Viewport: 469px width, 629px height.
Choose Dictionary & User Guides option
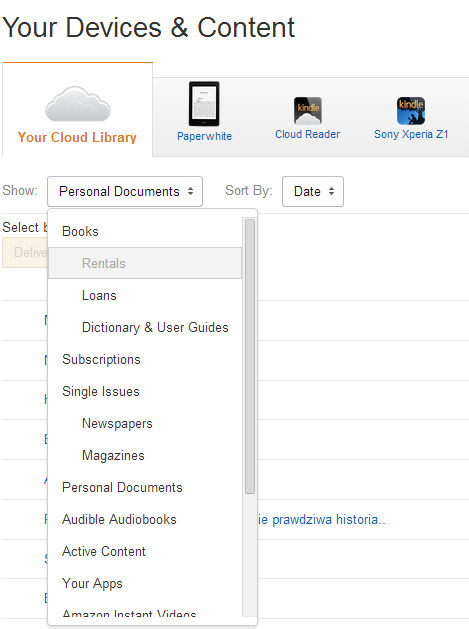(x=145, y=327)
